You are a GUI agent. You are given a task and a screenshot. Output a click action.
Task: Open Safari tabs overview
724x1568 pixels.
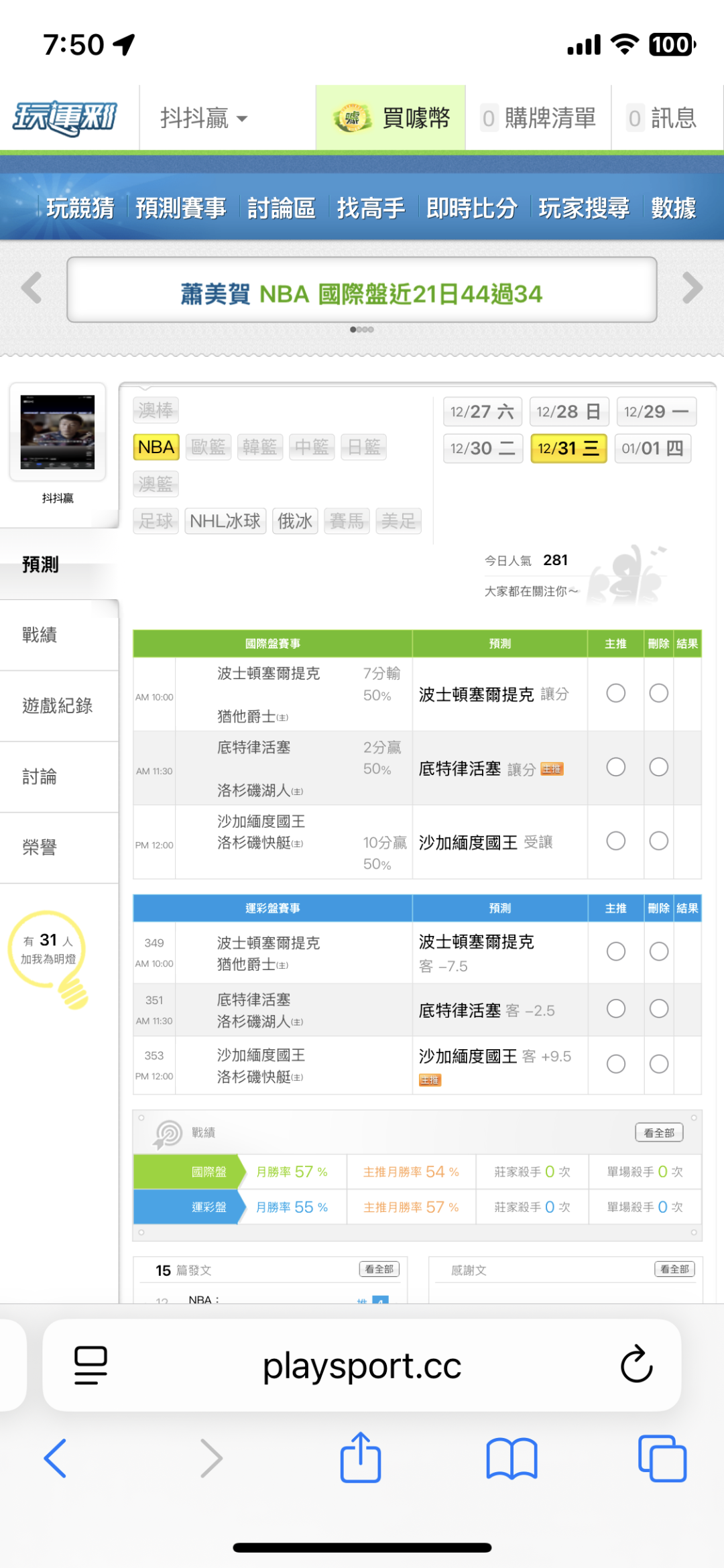click(662, 1458)
